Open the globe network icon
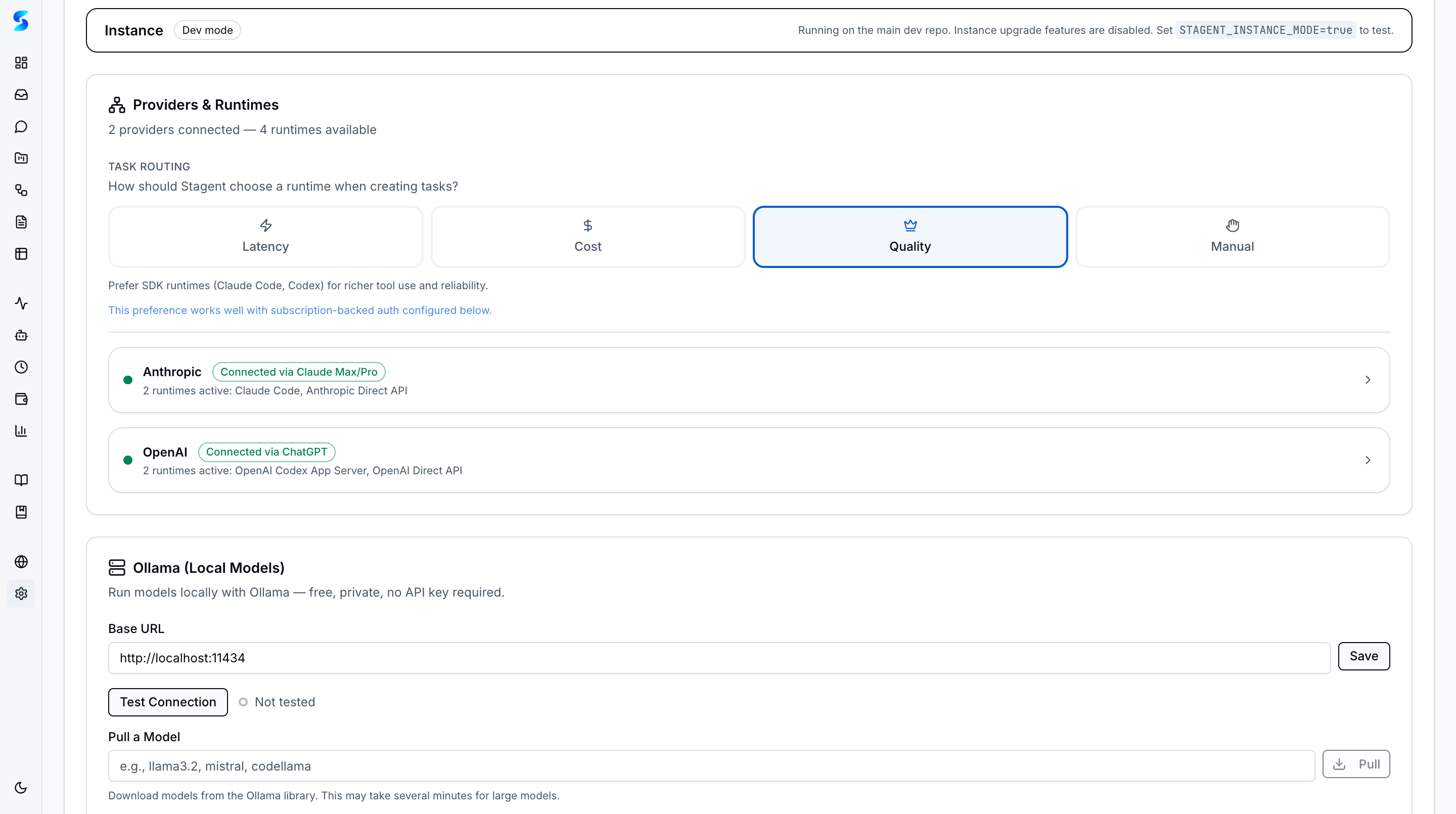 (x=21, y=561)
